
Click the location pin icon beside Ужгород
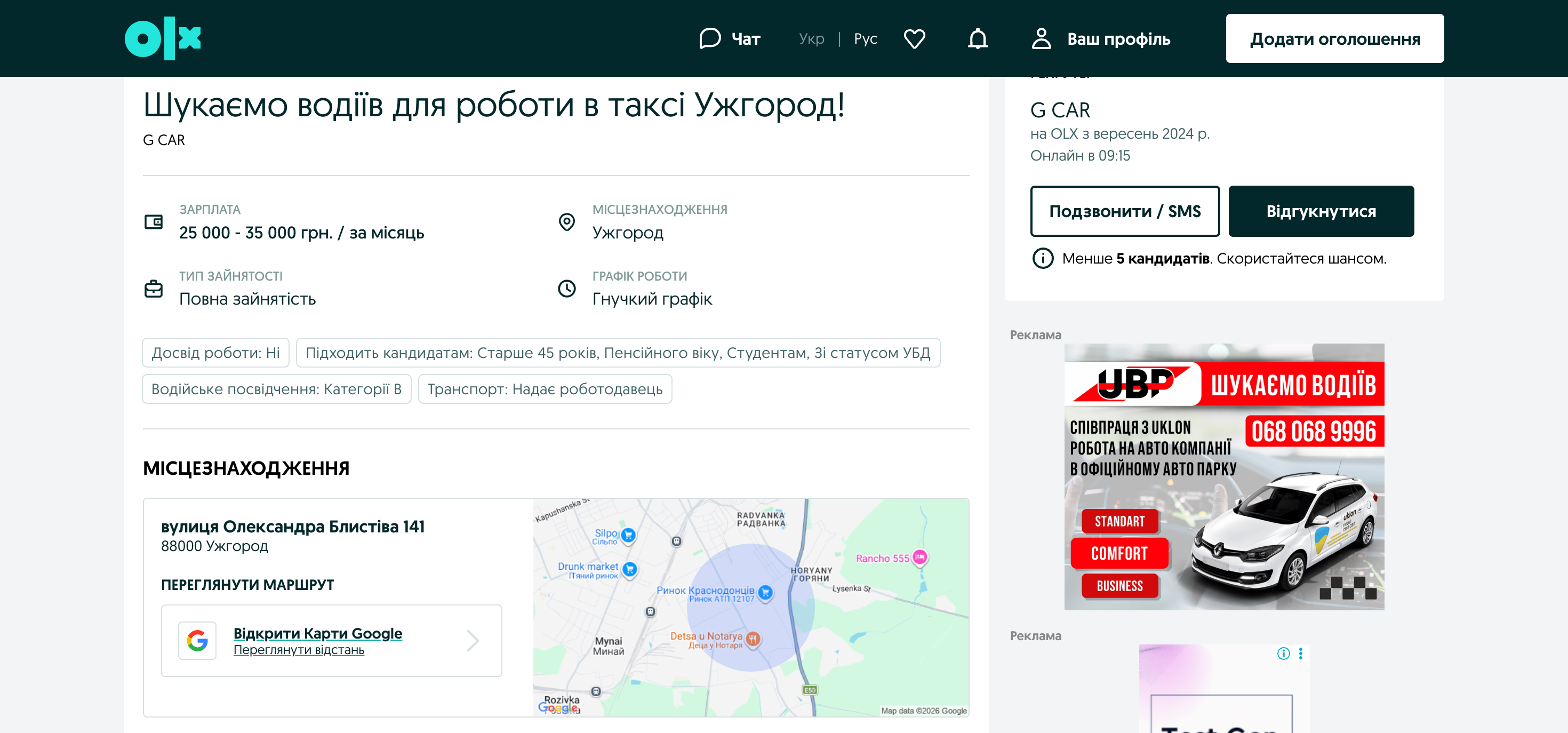coord(567,221)
